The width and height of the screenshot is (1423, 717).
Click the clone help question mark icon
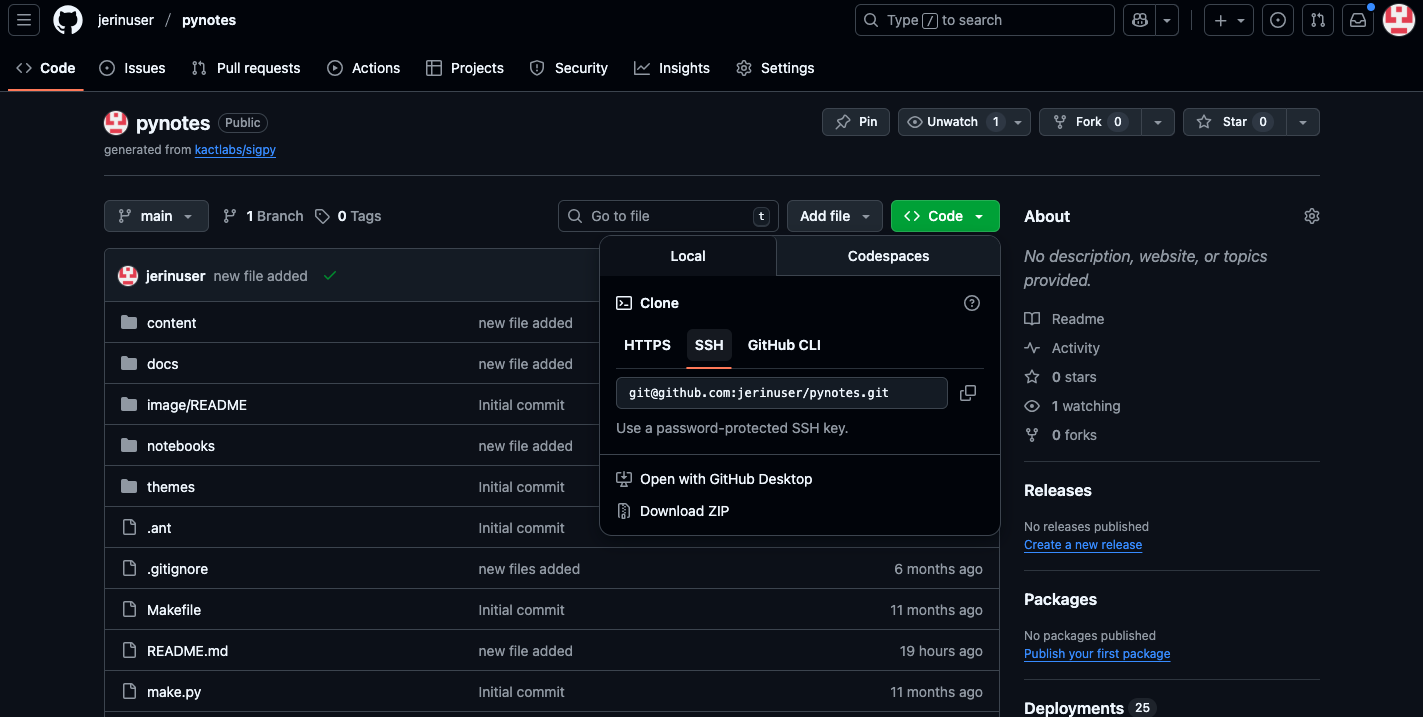coord(971,303)
